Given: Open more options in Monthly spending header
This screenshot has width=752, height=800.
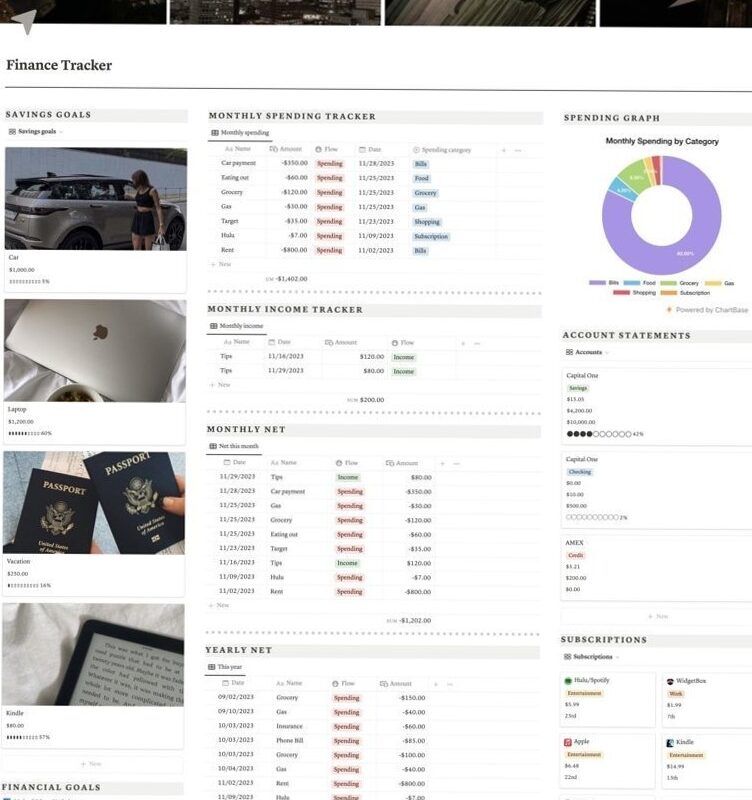Looking at the screenshot, I should pyautogui.click(x=518, y=150).
